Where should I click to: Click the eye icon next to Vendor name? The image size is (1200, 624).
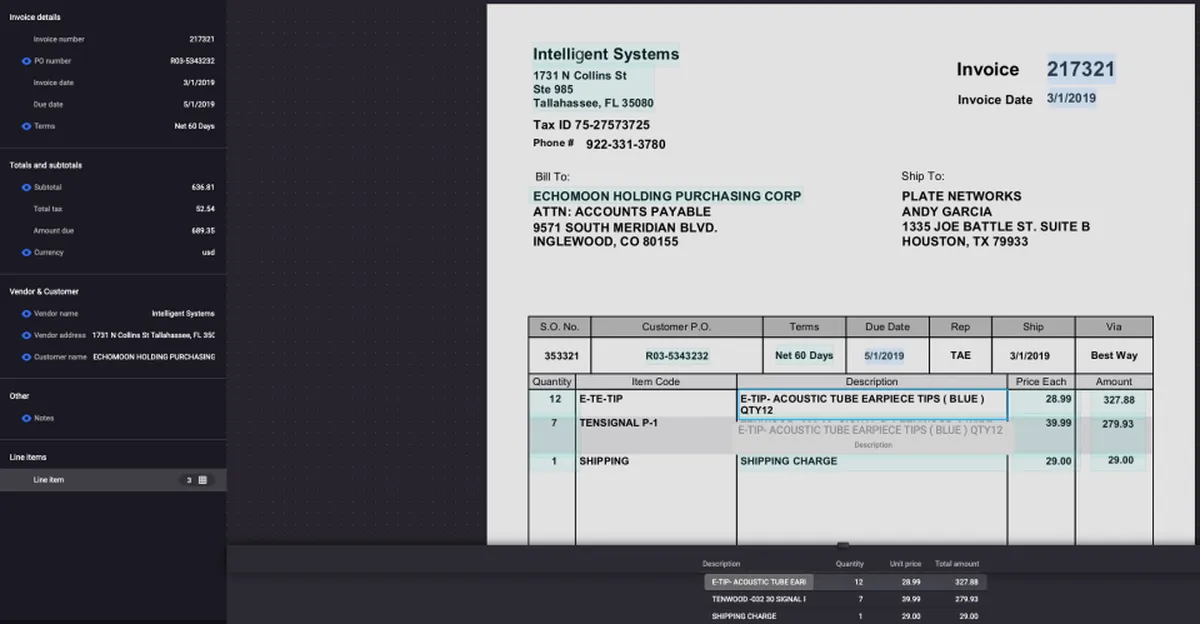click(26, 313)
